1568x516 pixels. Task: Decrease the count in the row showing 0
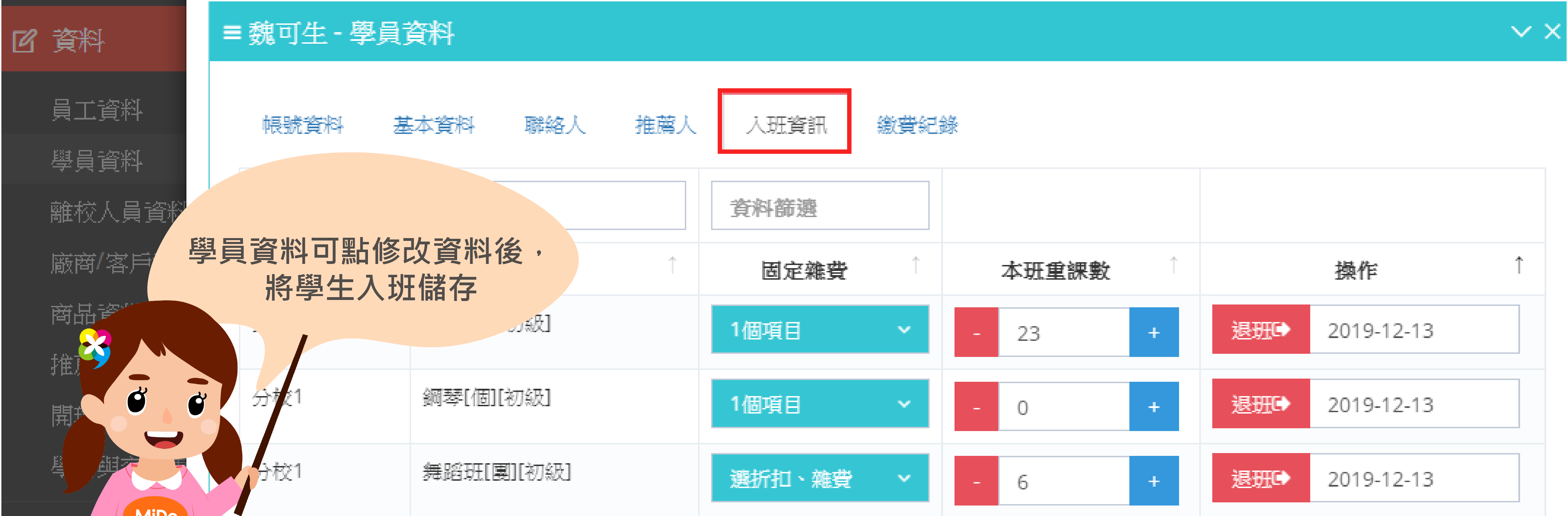click(x=976, y=407)
